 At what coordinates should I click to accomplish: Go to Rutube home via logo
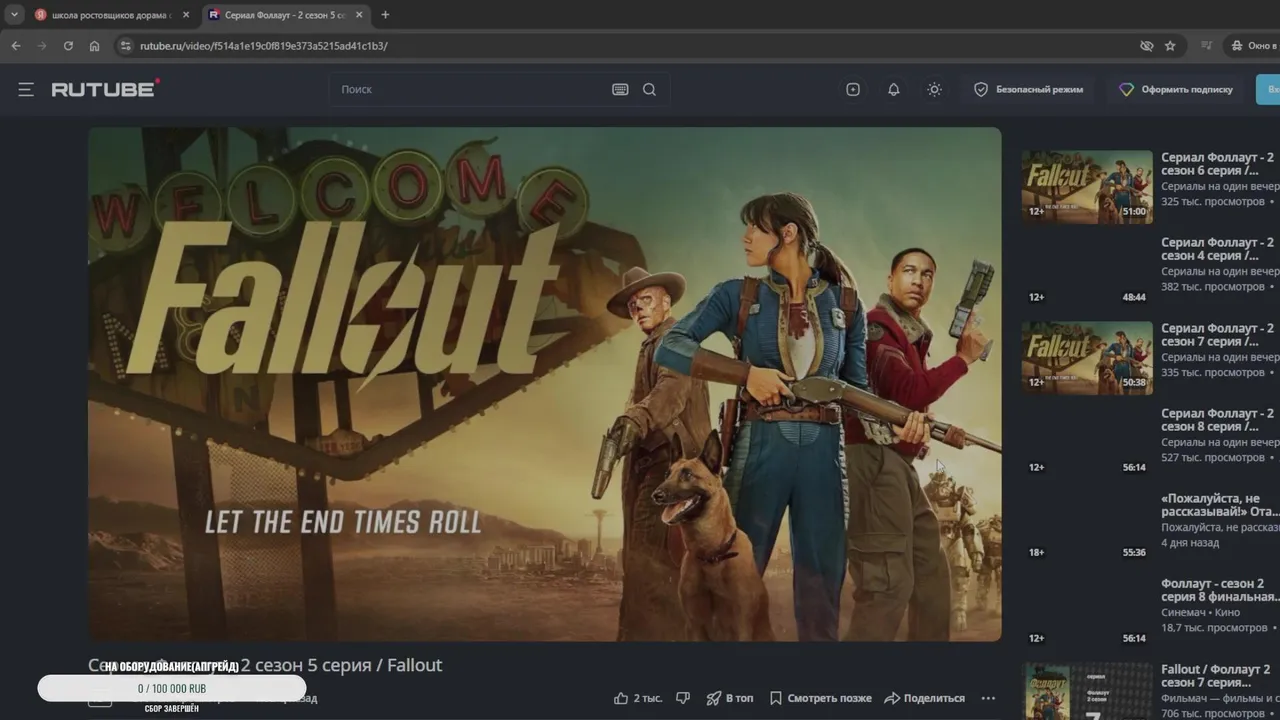pyautogui.click(x=105, y=89)
